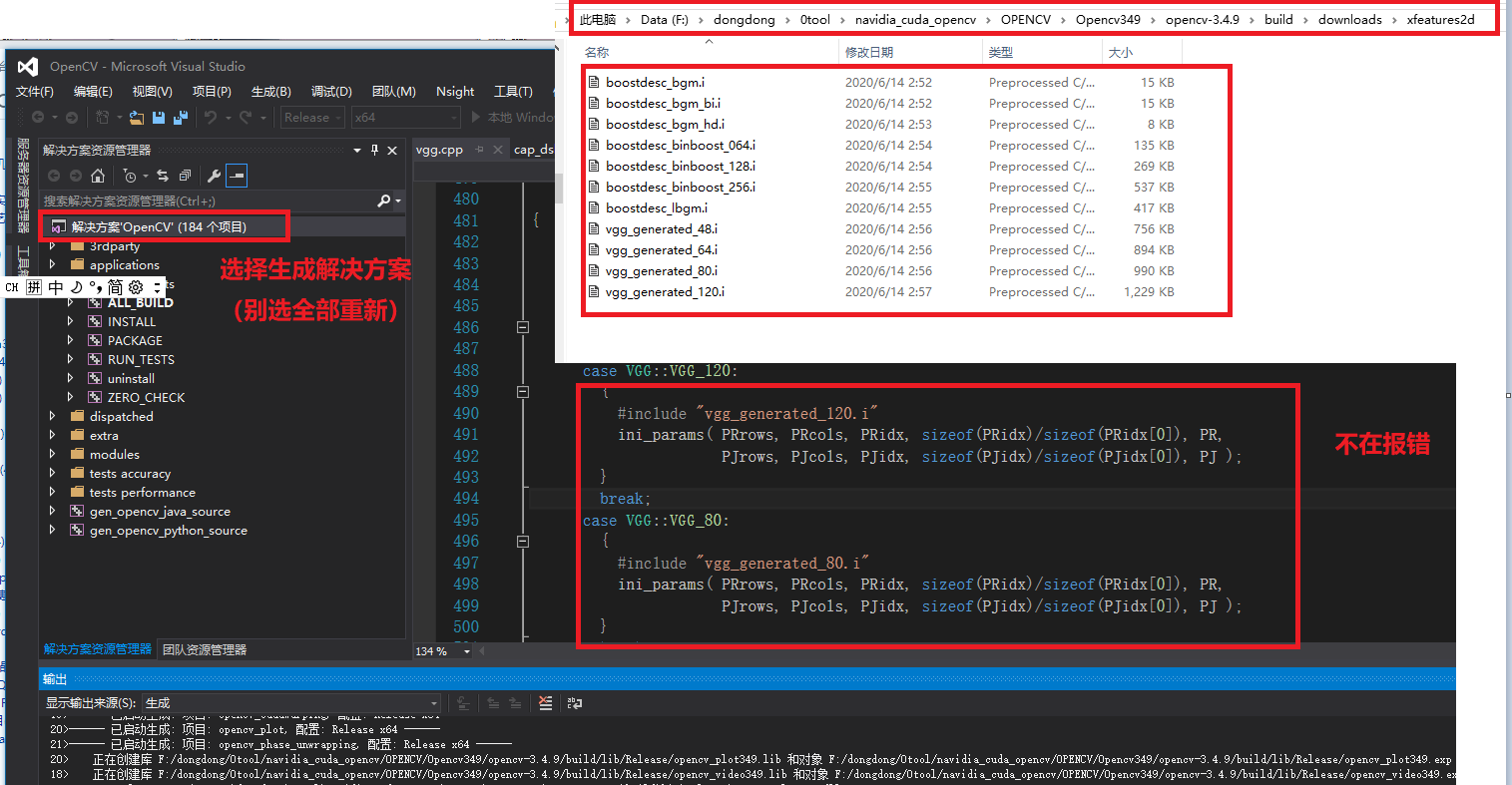
Task: Select the PACKAGE project
Action: 135,340
